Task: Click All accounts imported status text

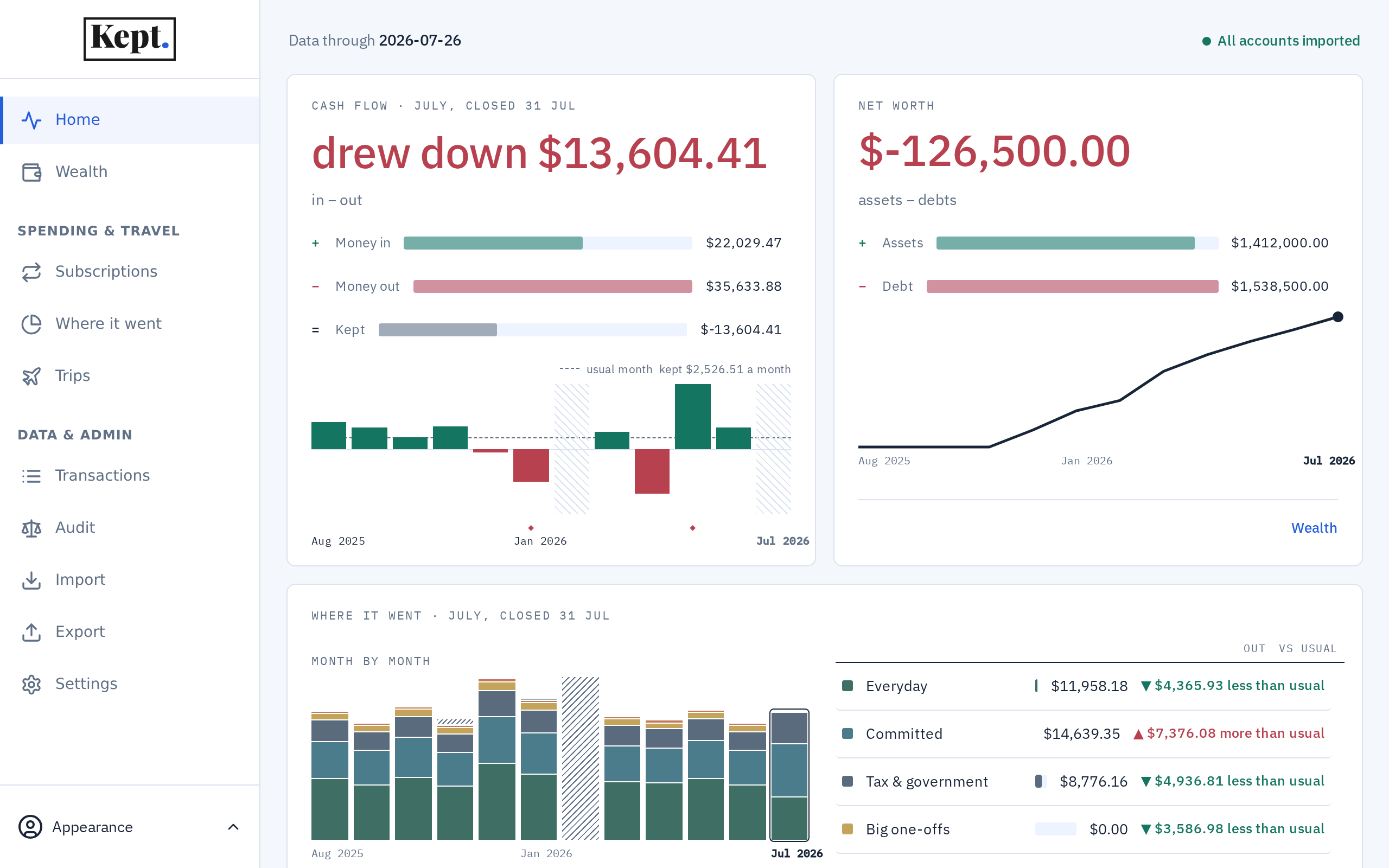Action: pos(1289,41)
